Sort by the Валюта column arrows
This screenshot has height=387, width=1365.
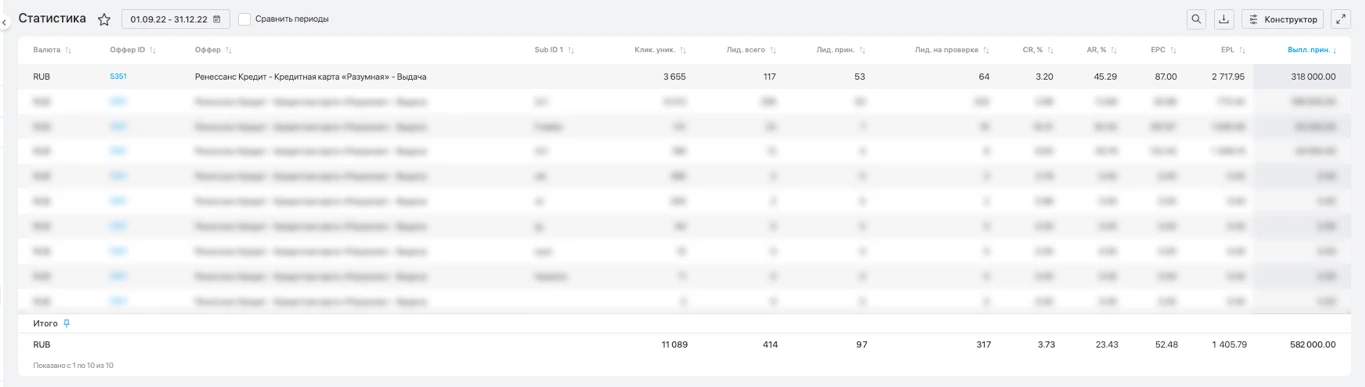click(69, 50)
